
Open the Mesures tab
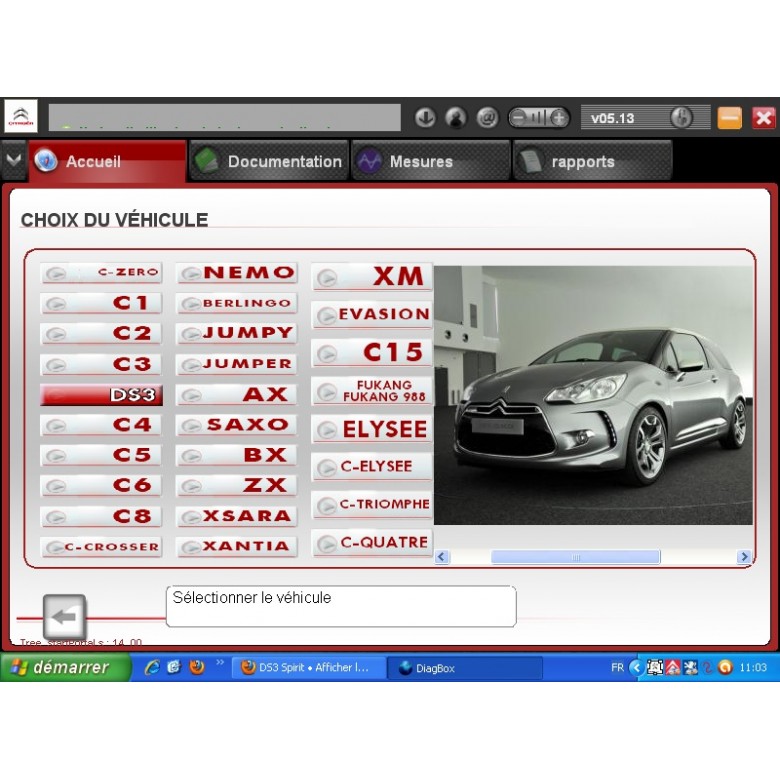[x=431, y=161]
